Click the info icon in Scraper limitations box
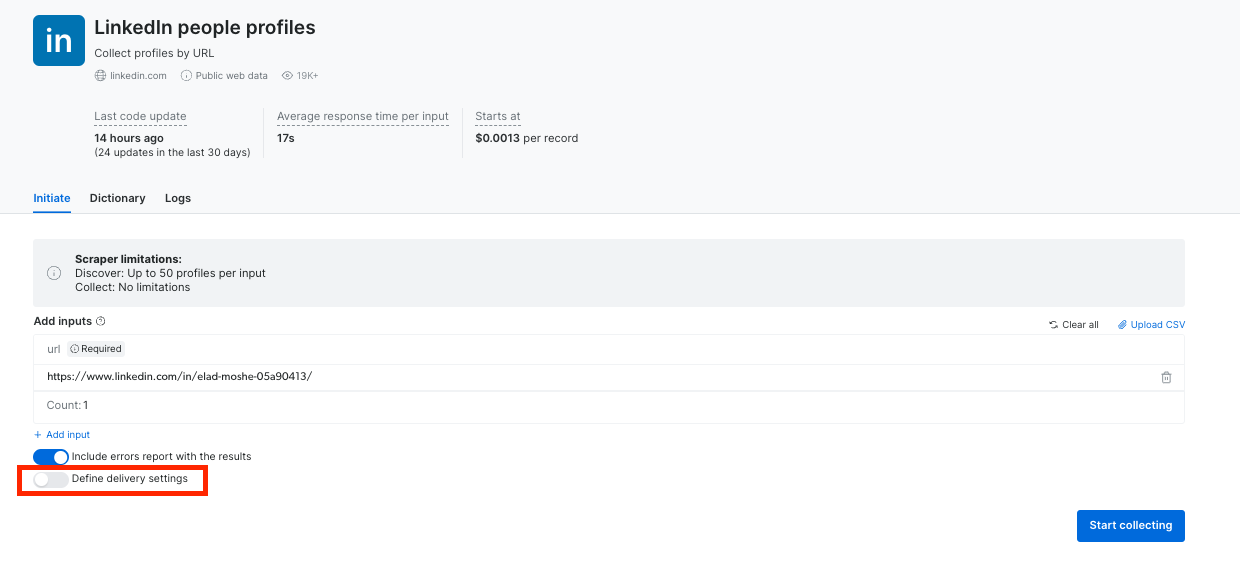The height and width of the screenshot is (575, 1240). (x=54, y=273)
